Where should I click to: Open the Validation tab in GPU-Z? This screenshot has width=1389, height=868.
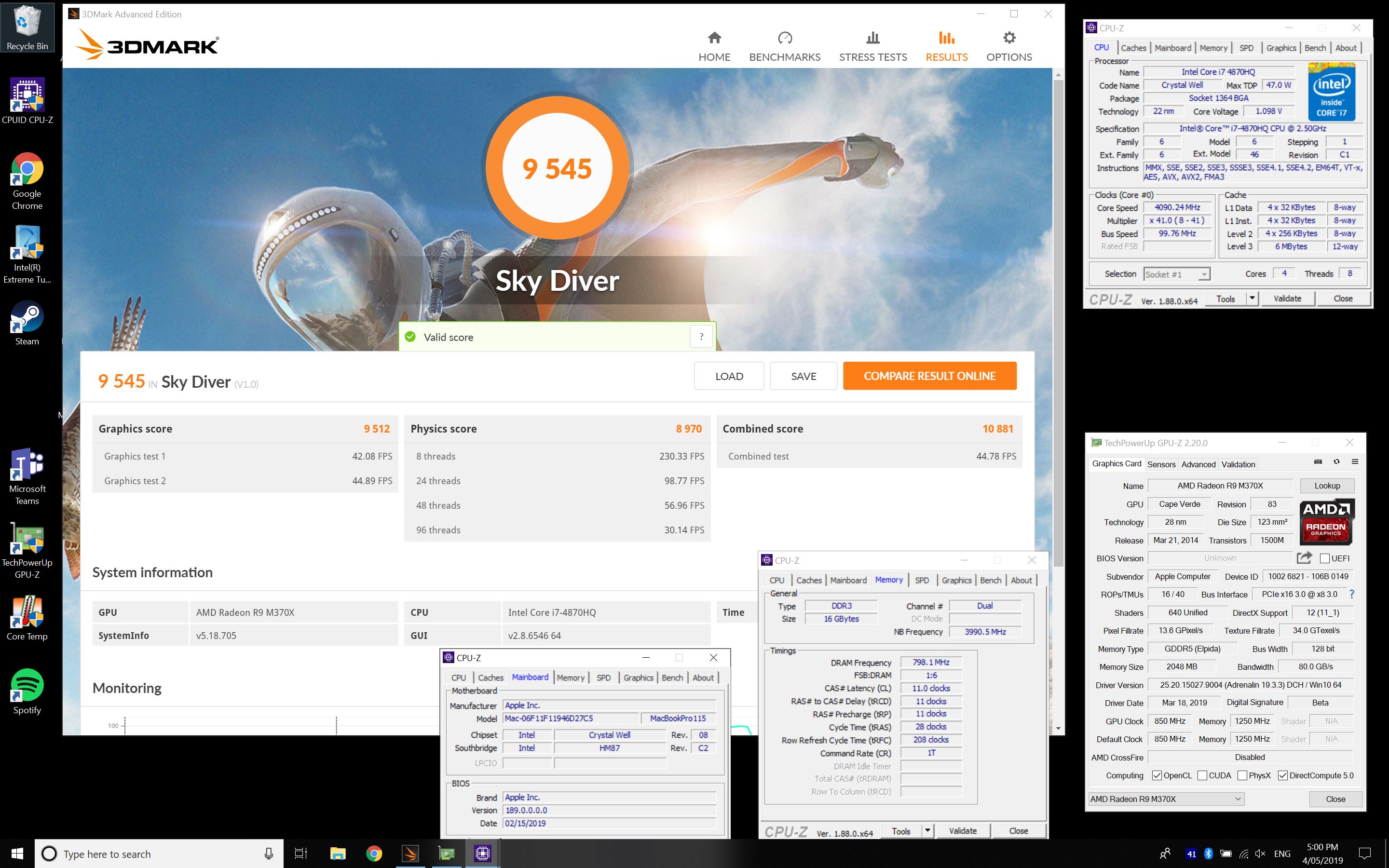(1238, 464)
